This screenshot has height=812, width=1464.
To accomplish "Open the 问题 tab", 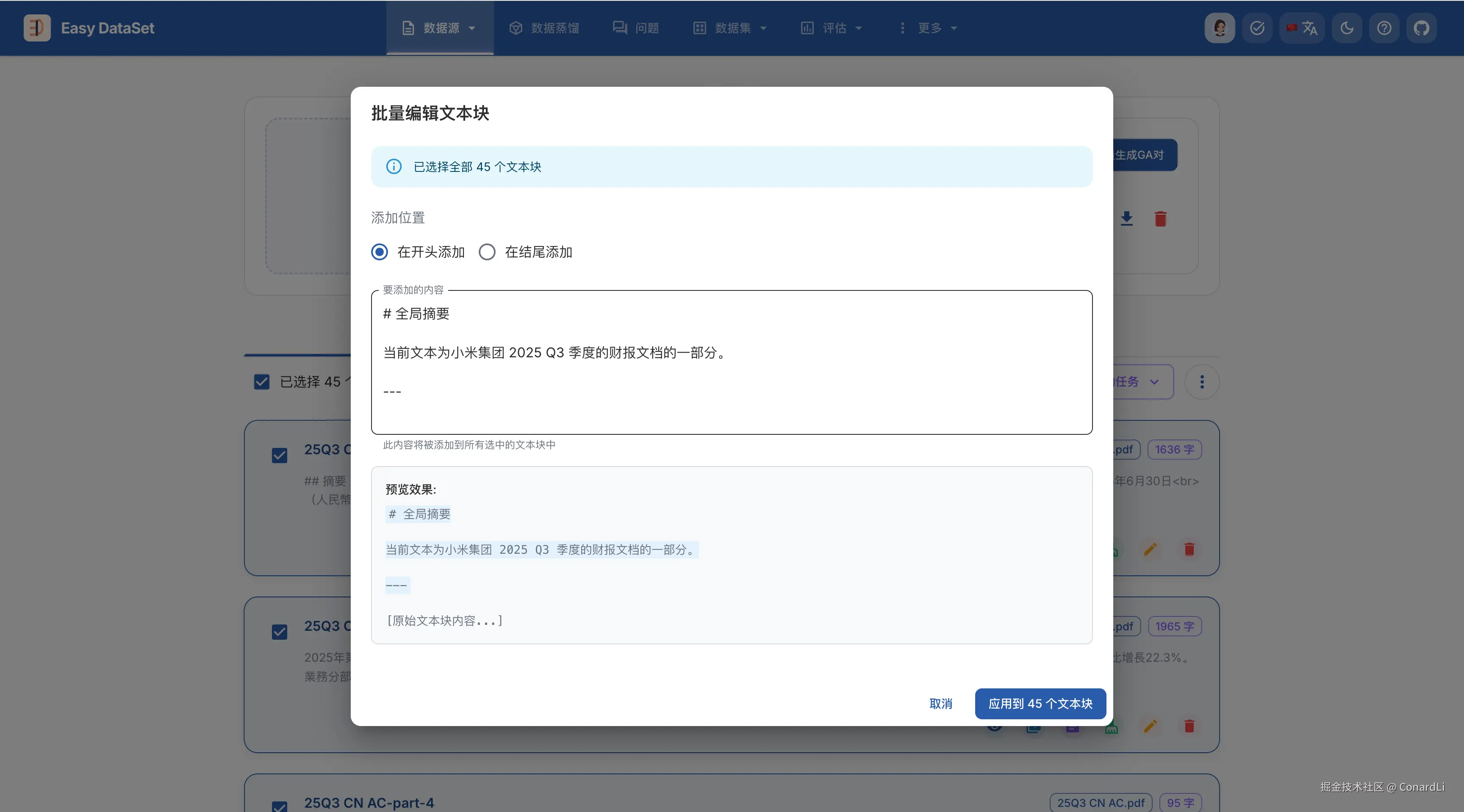I will click(636, 28).
